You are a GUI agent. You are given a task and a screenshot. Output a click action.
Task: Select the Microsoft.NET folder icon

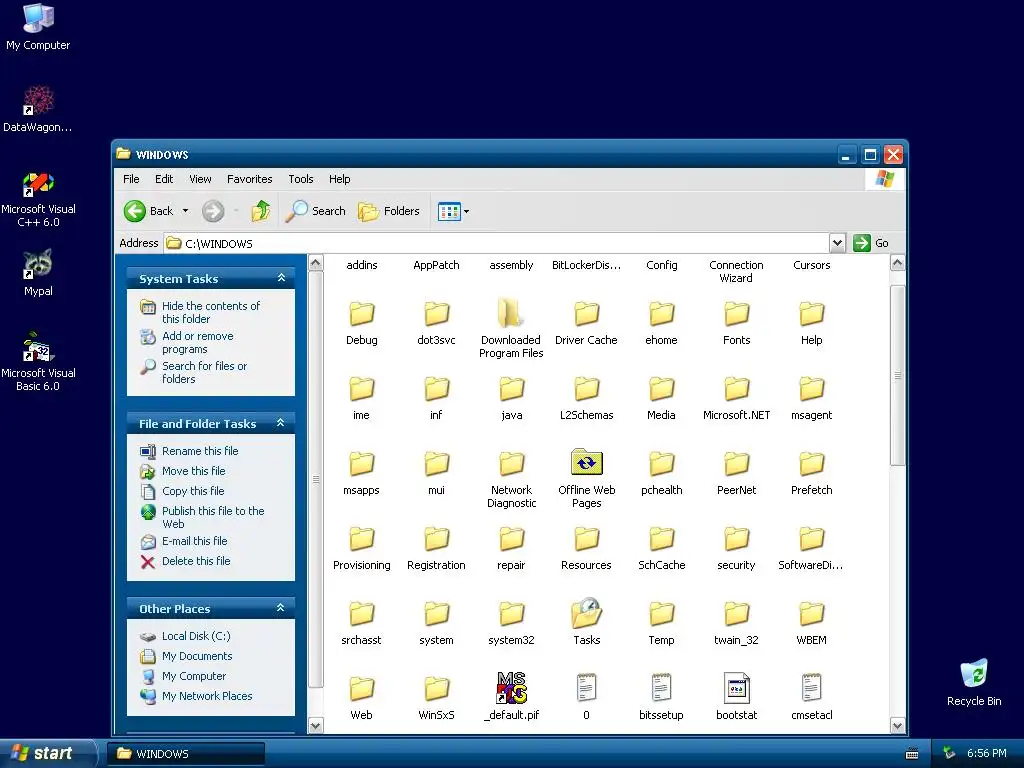pyautogui.click(x=737, y=389)
